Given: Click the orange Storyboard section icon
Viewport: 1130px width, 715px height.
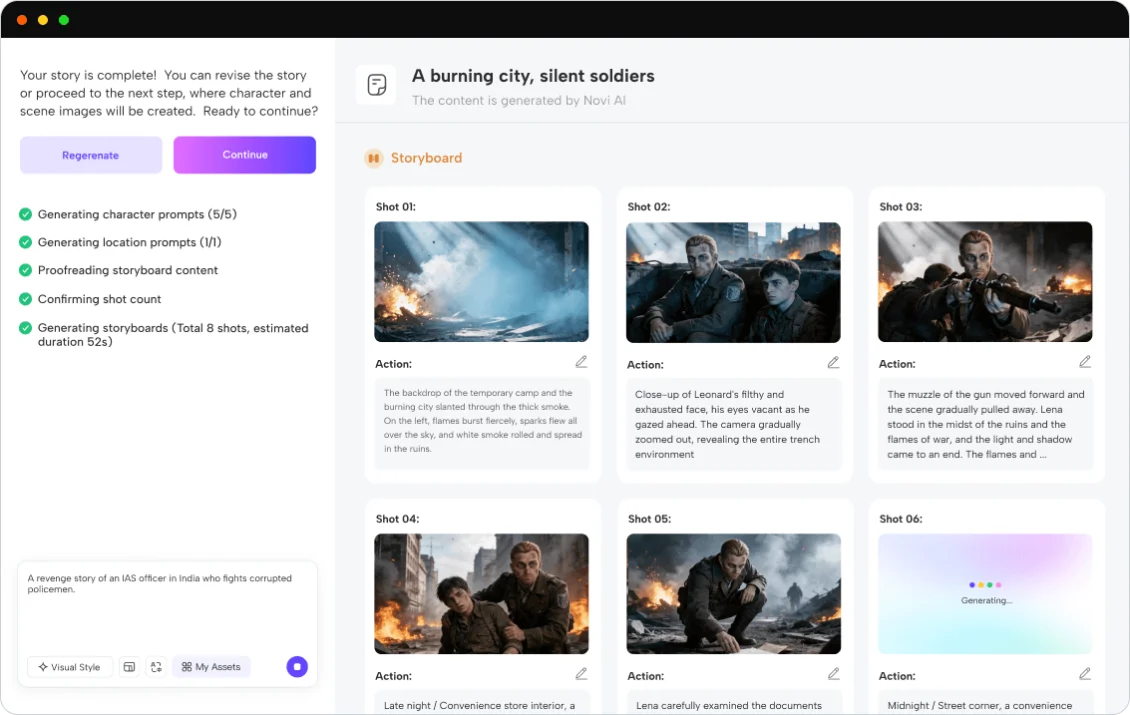Looking at the screenshot, I should click(x=373, y=158).
